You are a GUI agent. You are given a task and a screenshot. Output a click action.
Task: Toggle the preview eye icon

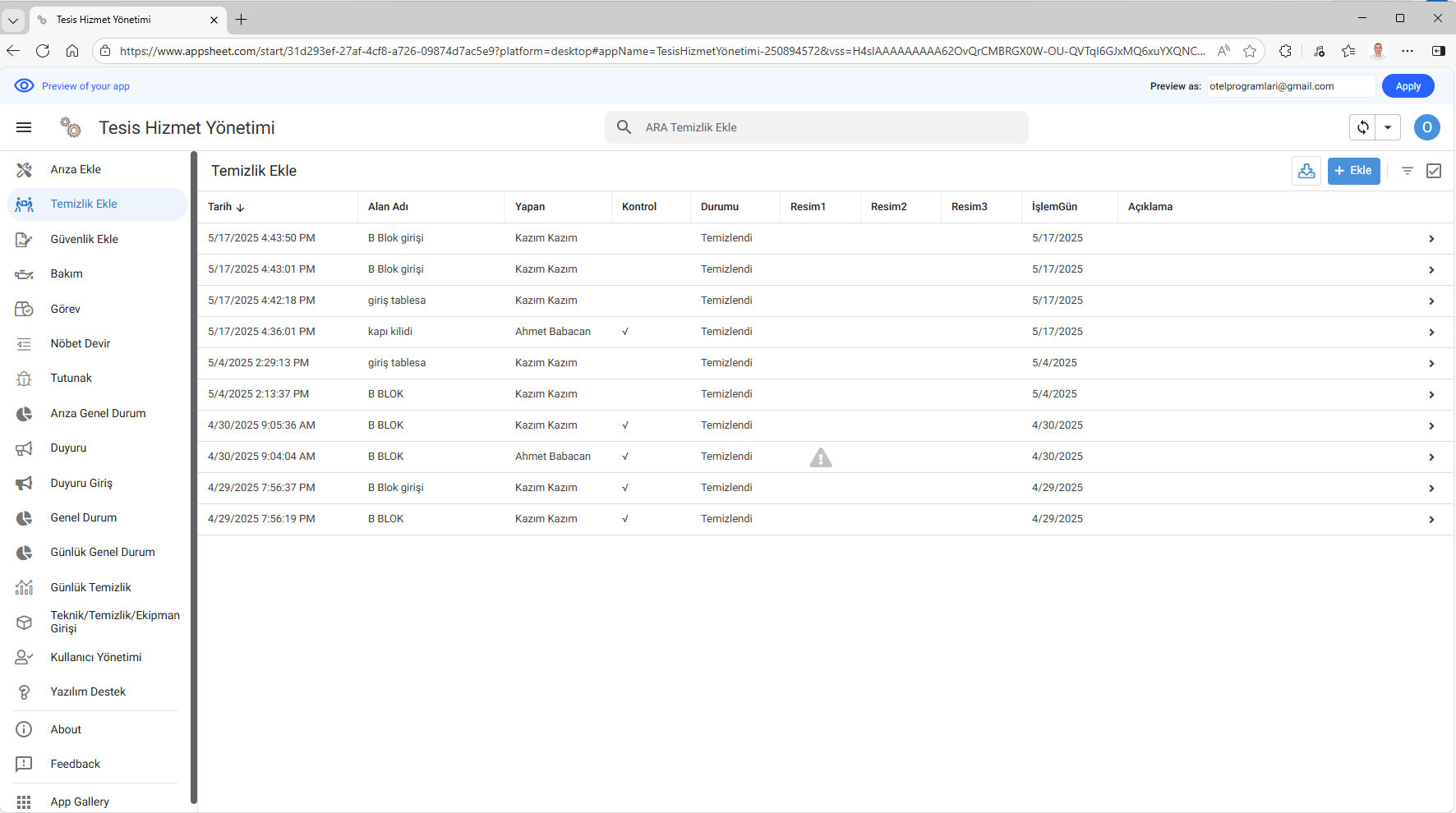pos(24,86)
